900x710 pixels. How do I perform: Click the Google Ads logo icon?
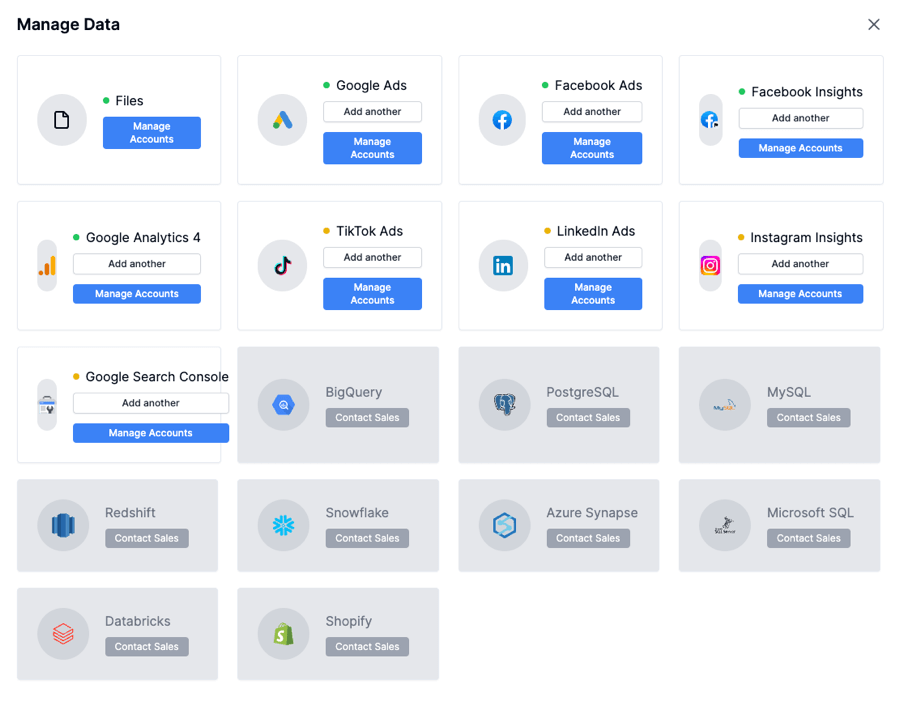pos(282,120)
